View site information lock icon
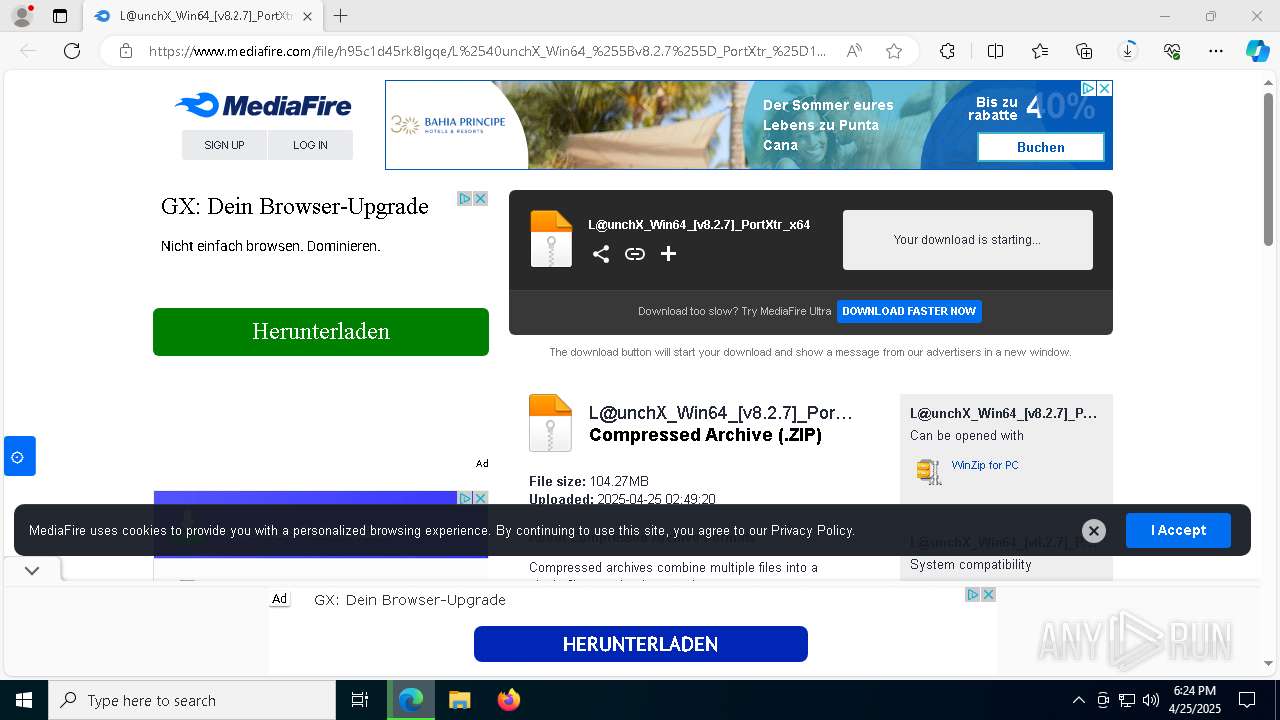The width and height of the screenshot is (1280, 720). [126, 51]
